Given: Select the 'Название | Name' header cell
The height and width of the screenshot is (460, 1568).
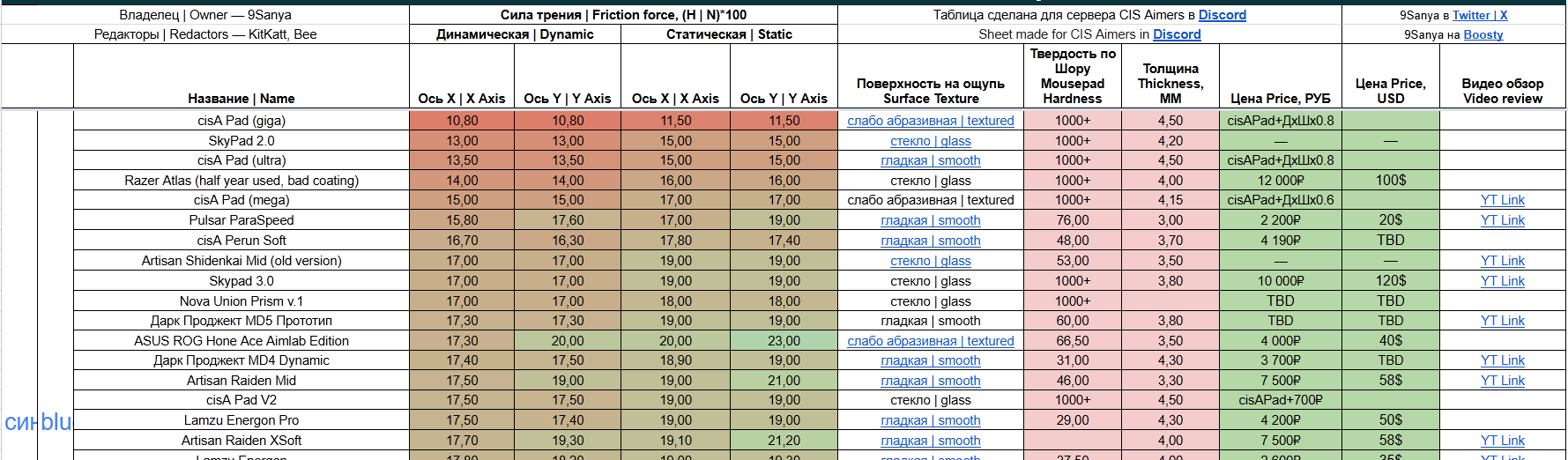Looking at the screenshot, I should [x=242, y=77].
